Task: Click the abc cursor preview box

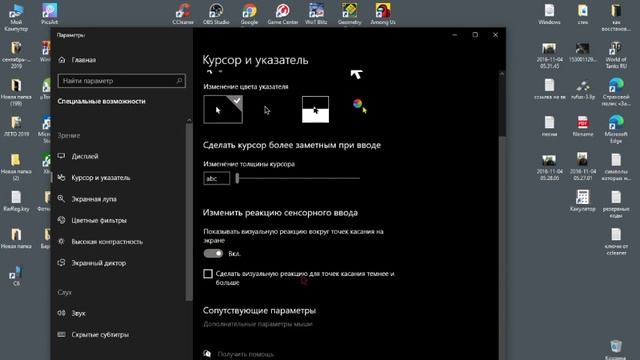Action: point(217,178)
